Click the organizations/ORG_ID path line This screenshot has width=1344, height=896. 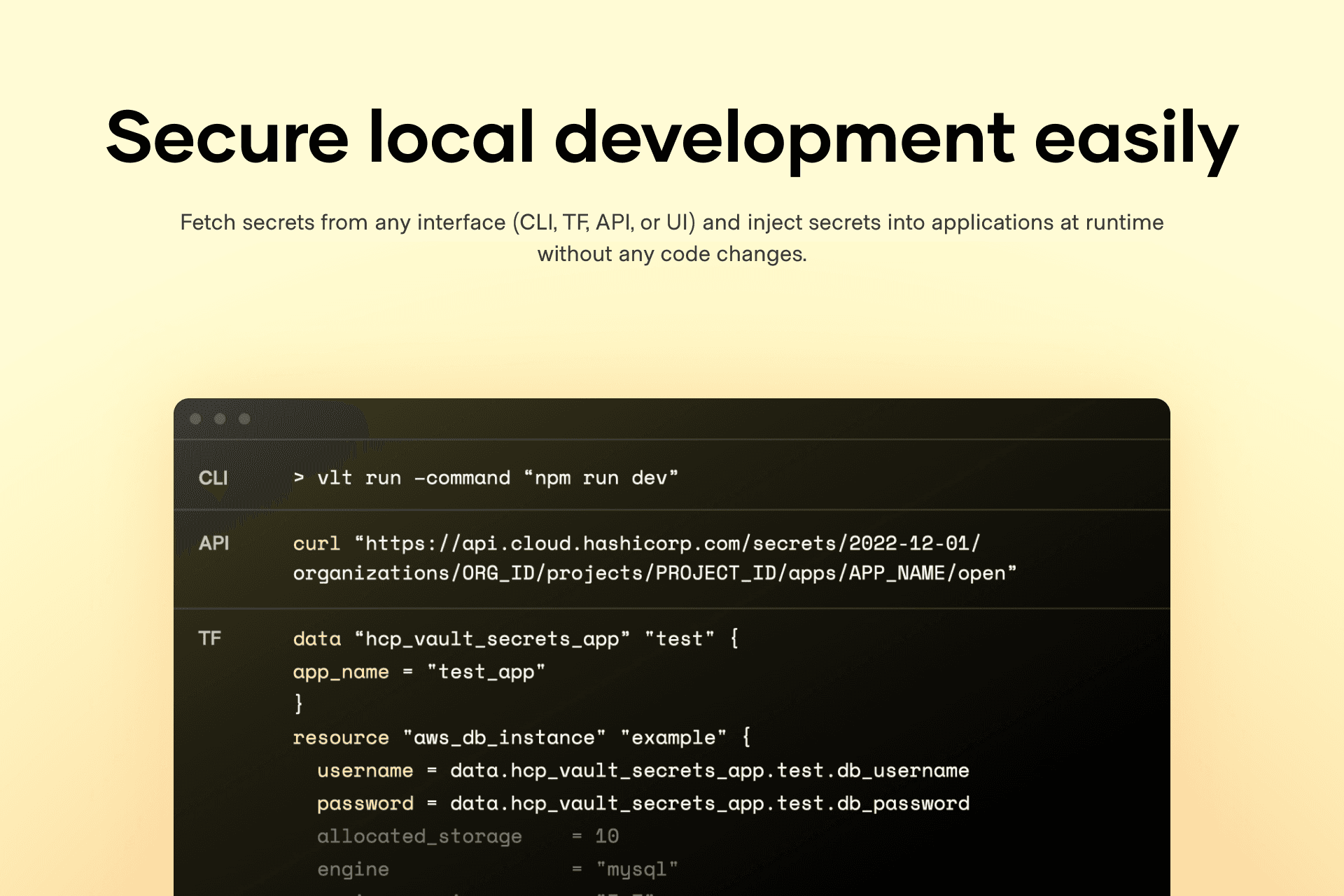tap(654, 573)
